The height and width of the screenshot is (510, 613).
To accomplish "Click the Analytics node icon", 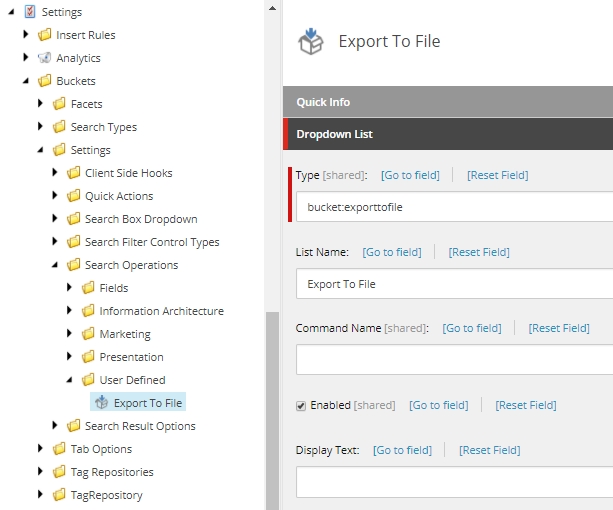I will pos(44,58).
